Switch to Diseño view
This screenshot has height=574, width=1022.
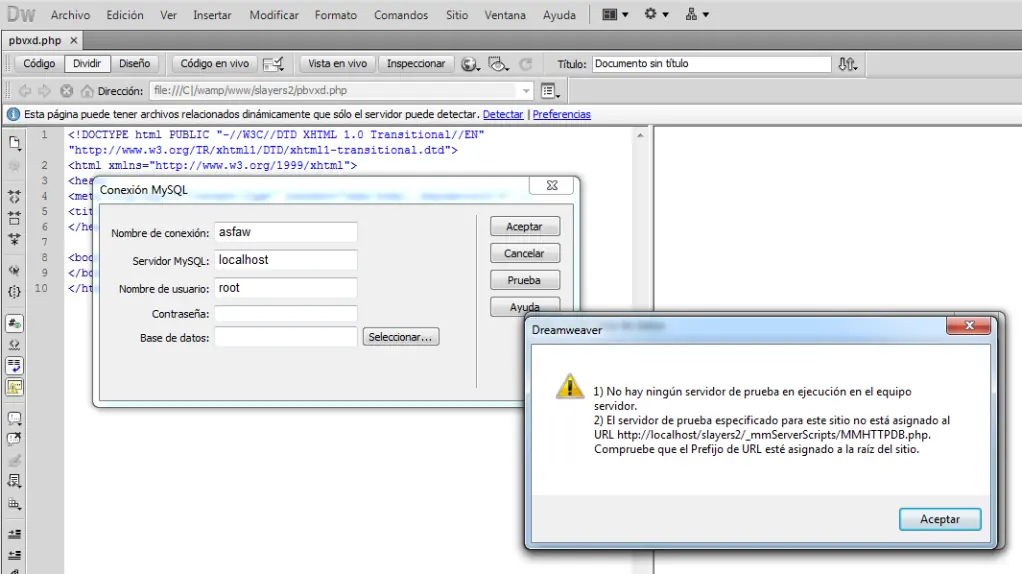coord(134,63)
